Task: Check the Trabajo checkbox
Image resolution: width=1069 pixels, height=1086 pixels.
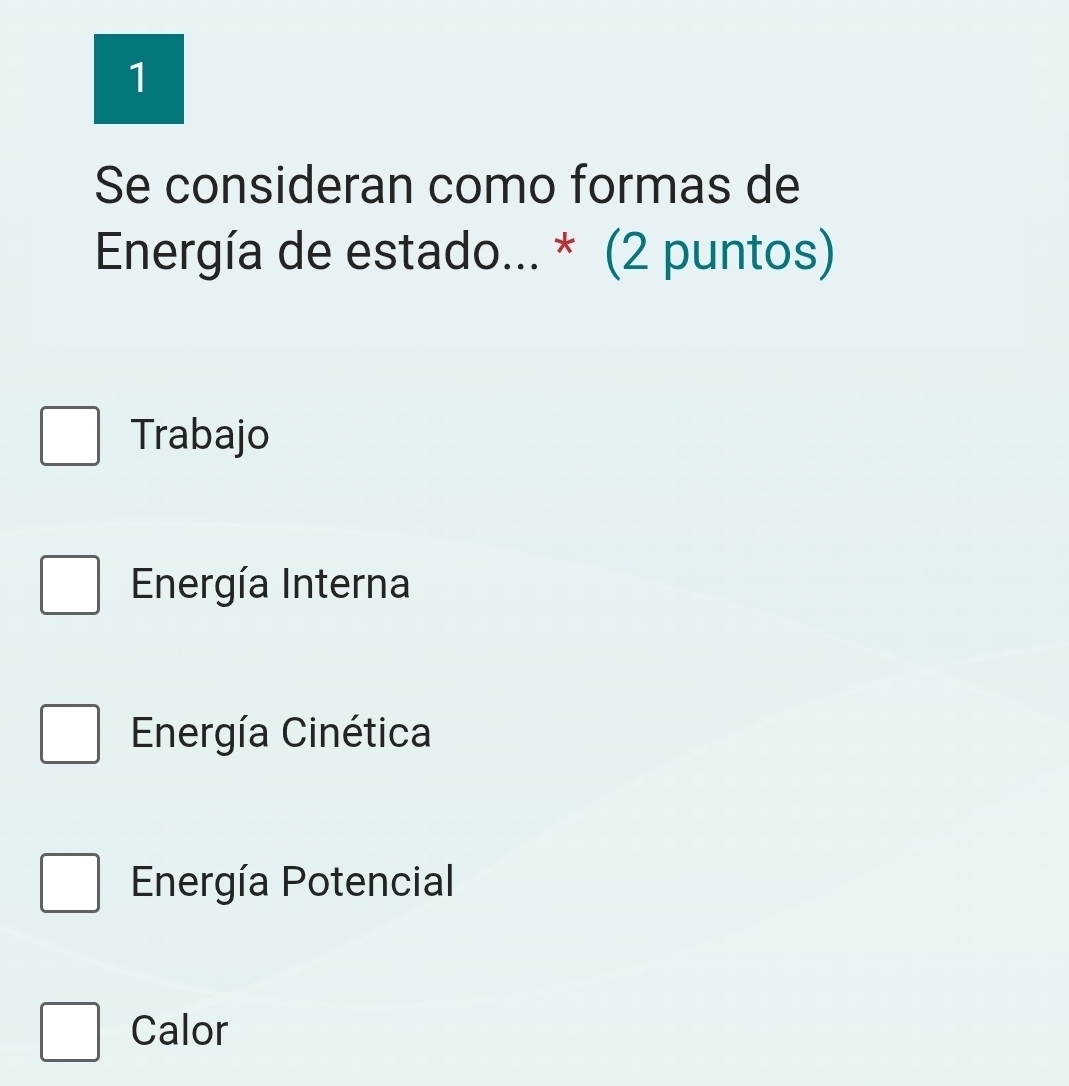Action: tap(70, 436)
